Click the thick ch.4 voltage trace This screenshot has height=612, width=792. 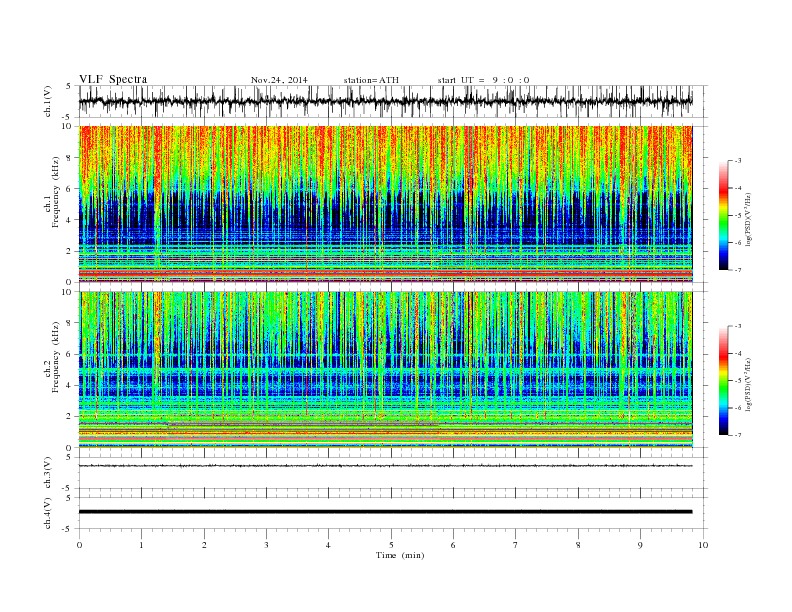coord(385,512)
